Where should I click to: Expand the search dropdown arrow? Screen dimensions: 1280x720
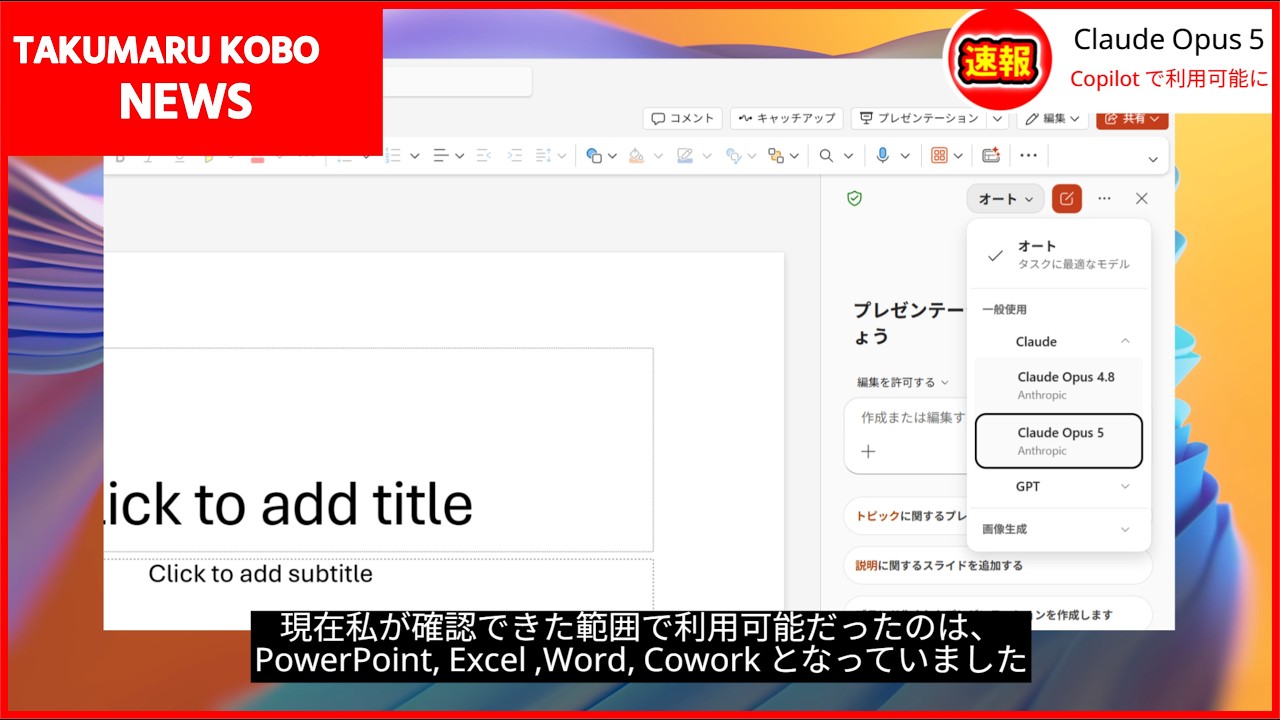(848, 155)
